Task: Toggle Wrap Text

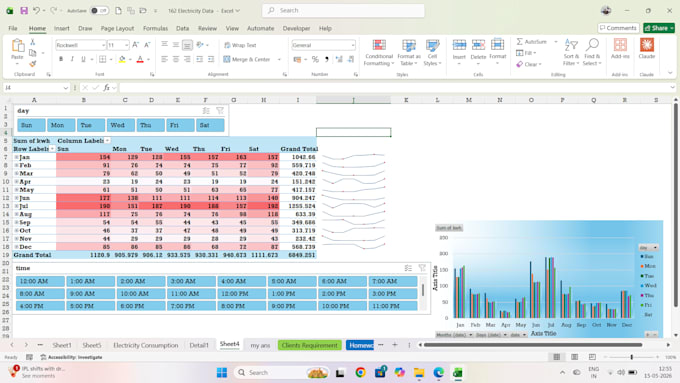Action: point(240,45)
